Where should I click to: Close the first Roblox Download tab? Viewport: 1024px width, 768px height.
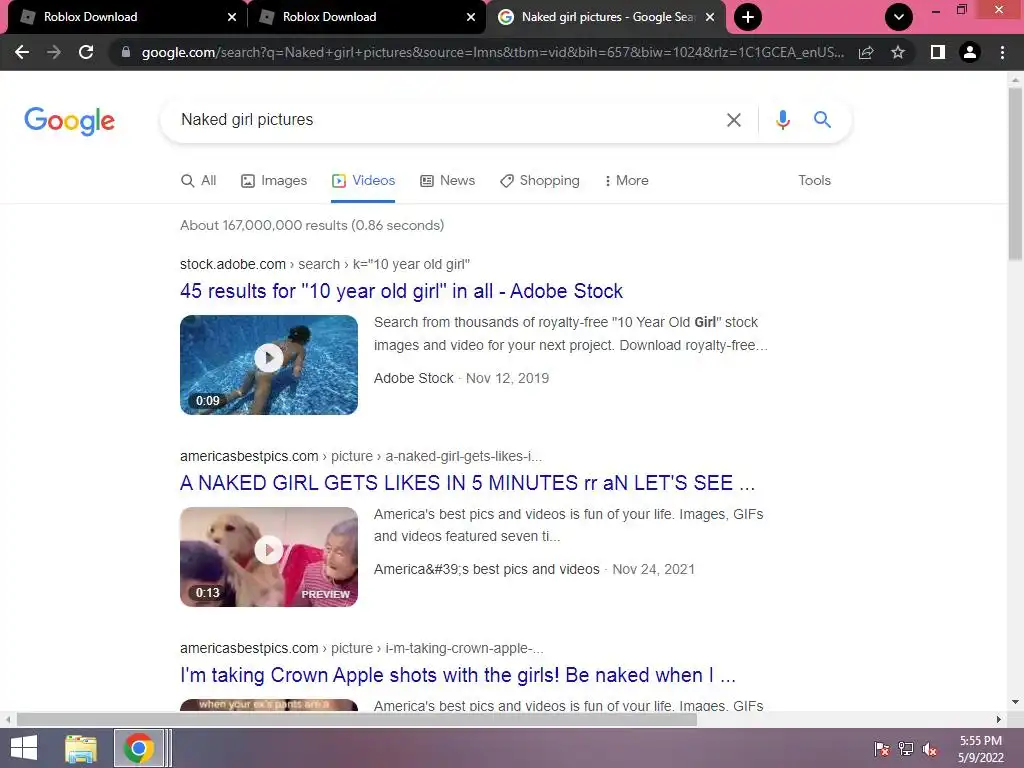[x=232, y=17]
